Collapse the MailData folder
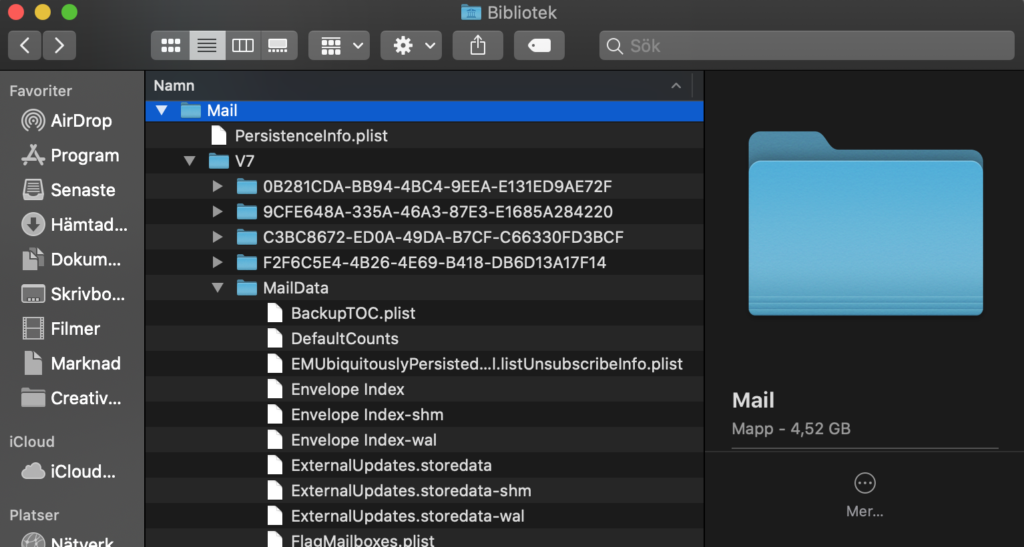 tap(217, 288)
